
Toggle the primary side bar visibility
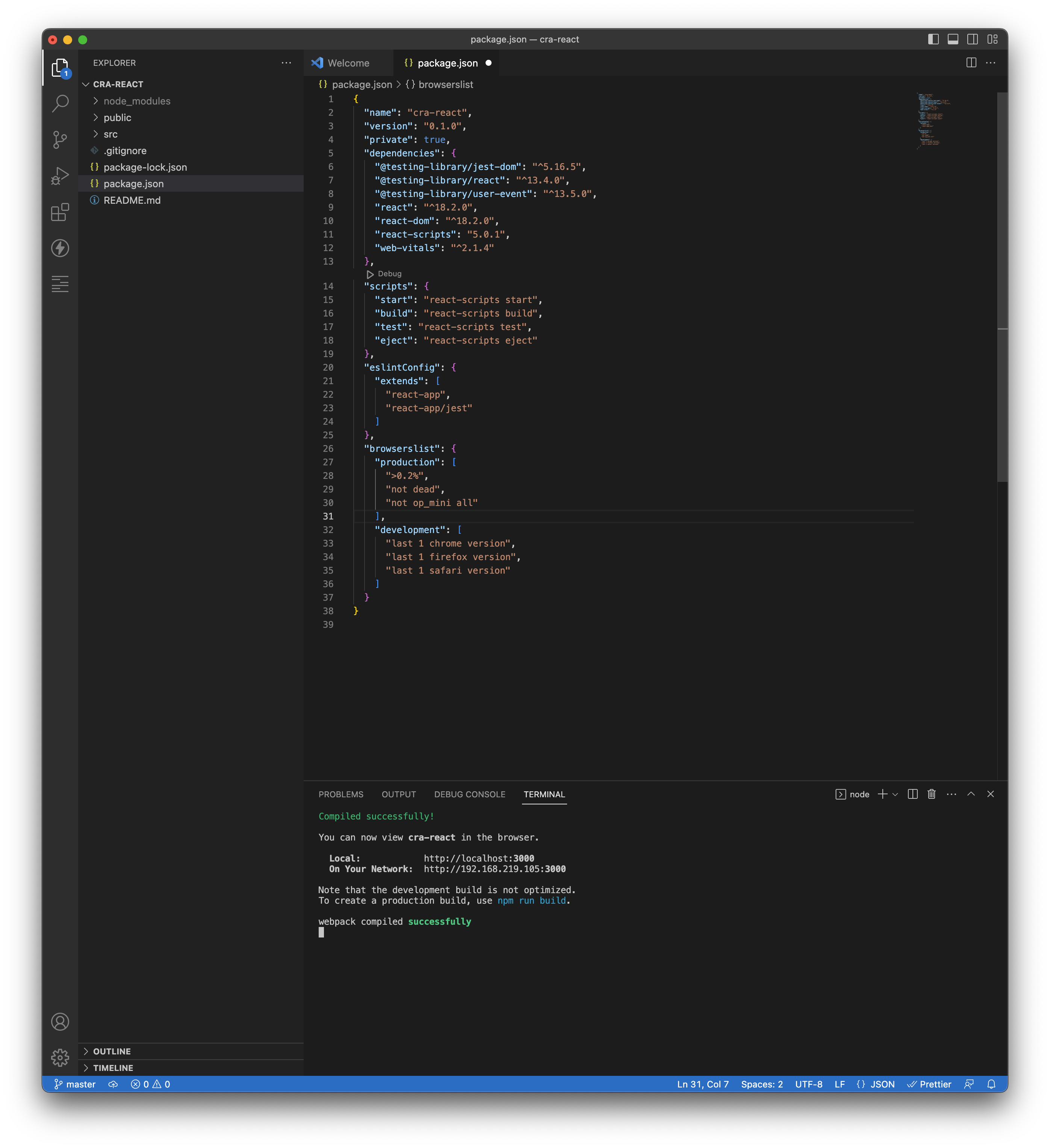point(933,39)
